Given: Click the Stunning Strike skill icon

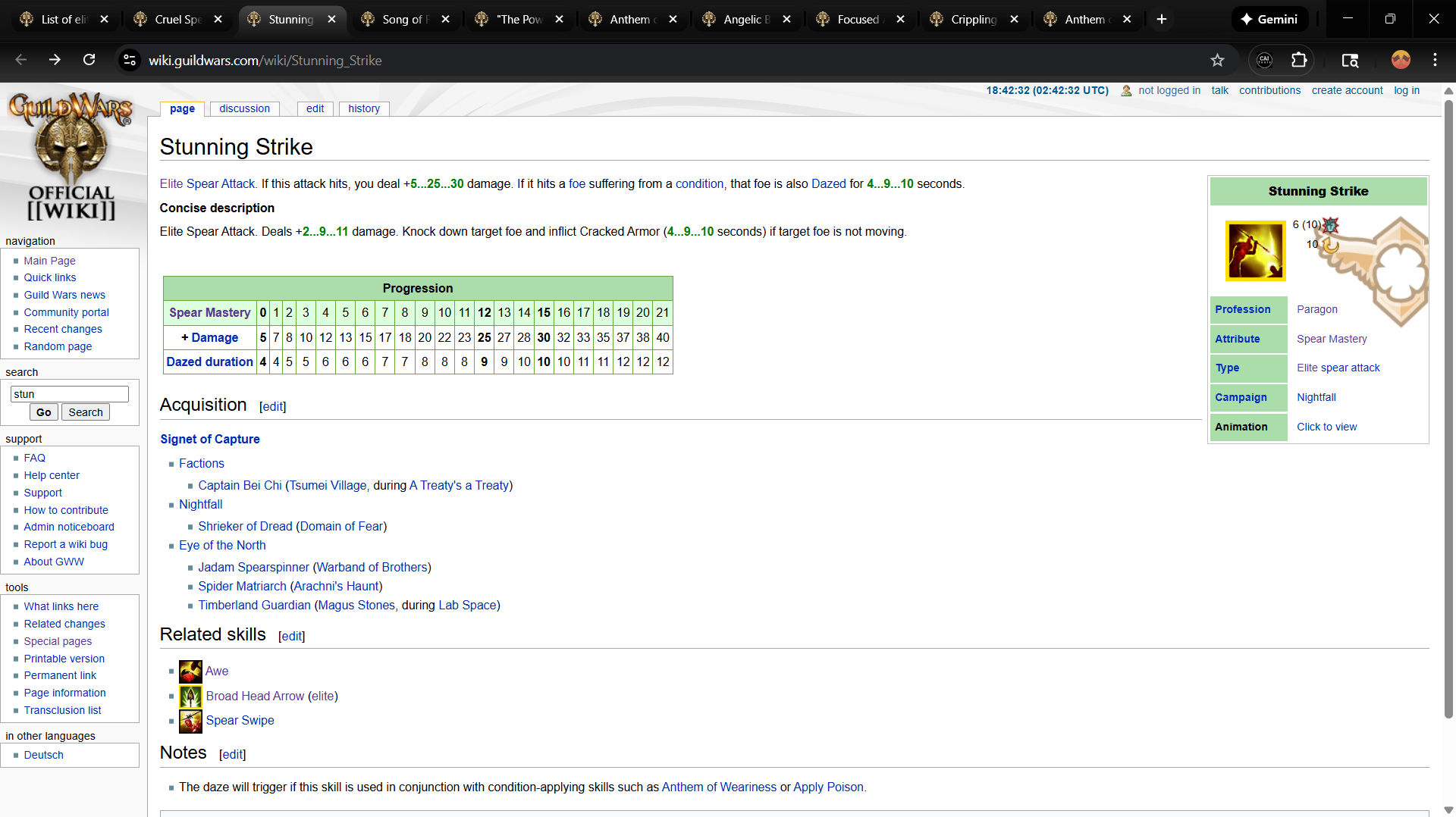Looking at the screenshot, I should (x=1255, y=251).
